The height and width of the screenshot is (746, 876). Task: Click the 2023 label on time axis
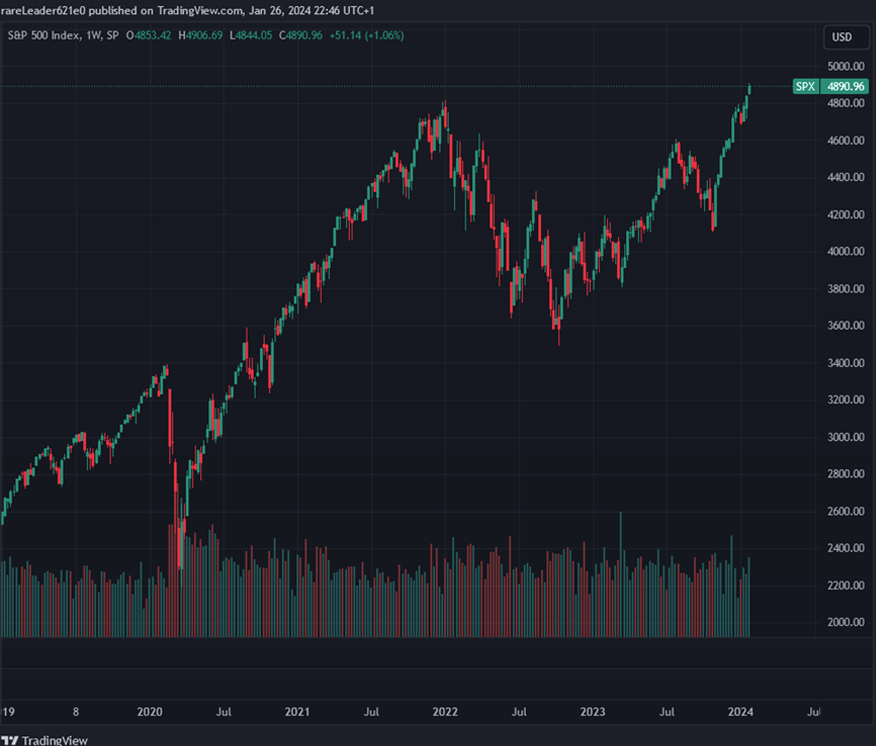coord(593,712)
